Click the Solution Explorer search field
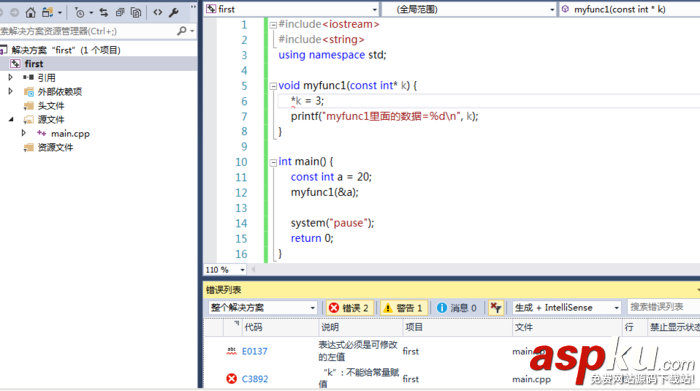Image resolution: width=700 pixels, height=391 pixels. [87, 31]
